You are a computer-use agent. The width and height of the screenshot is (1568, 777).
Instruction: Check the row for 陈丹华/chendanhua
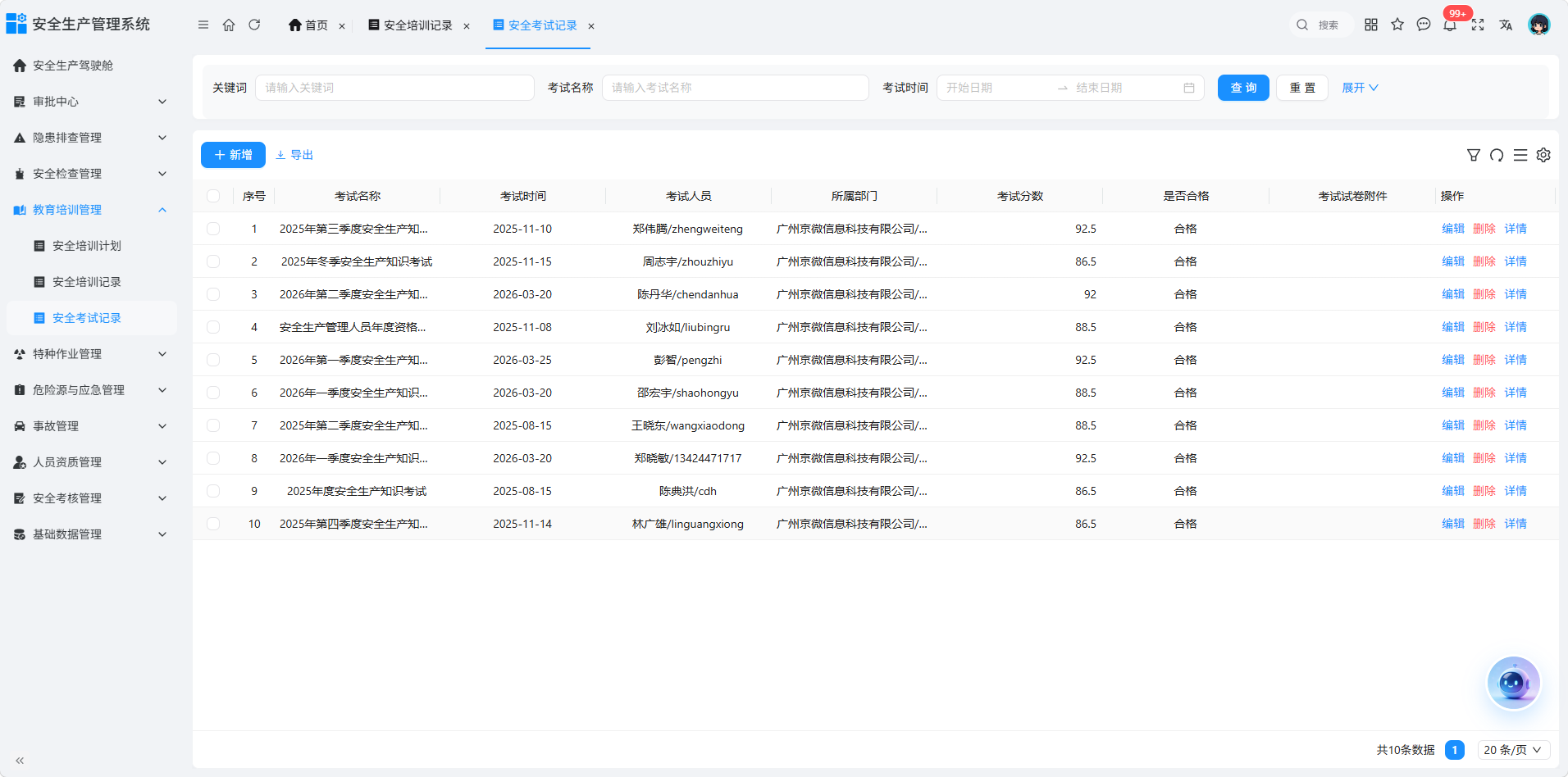click(x=213, y=294)
